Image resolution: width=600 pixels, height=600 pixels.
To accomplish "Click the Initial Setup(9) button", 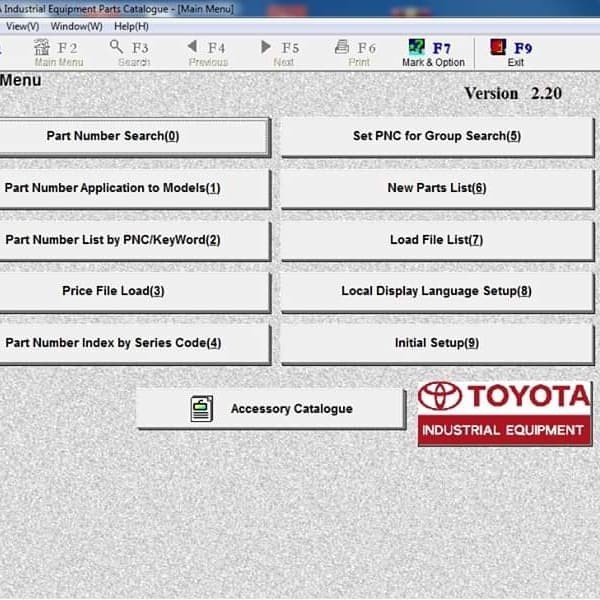I will [437, 344].
